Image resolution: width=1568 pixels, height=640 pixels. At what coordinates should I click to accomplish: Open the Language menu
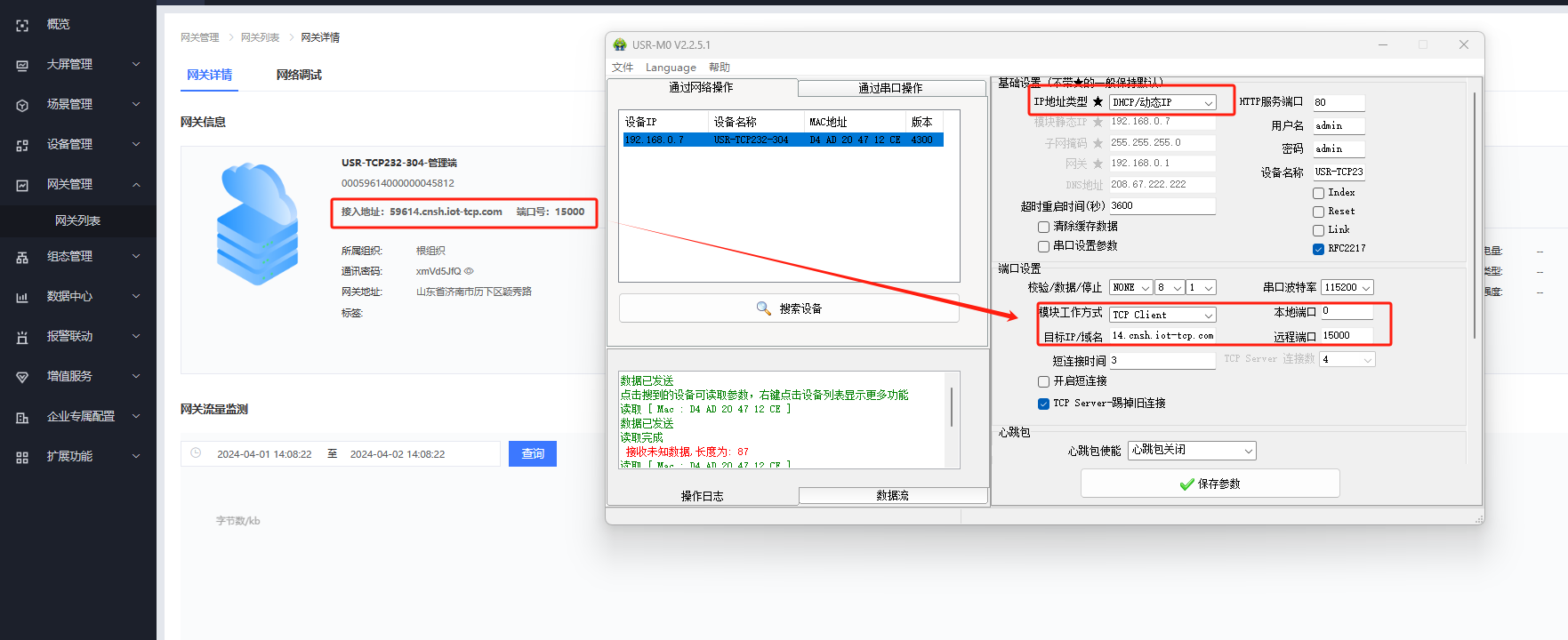click(x=671, y=68)
